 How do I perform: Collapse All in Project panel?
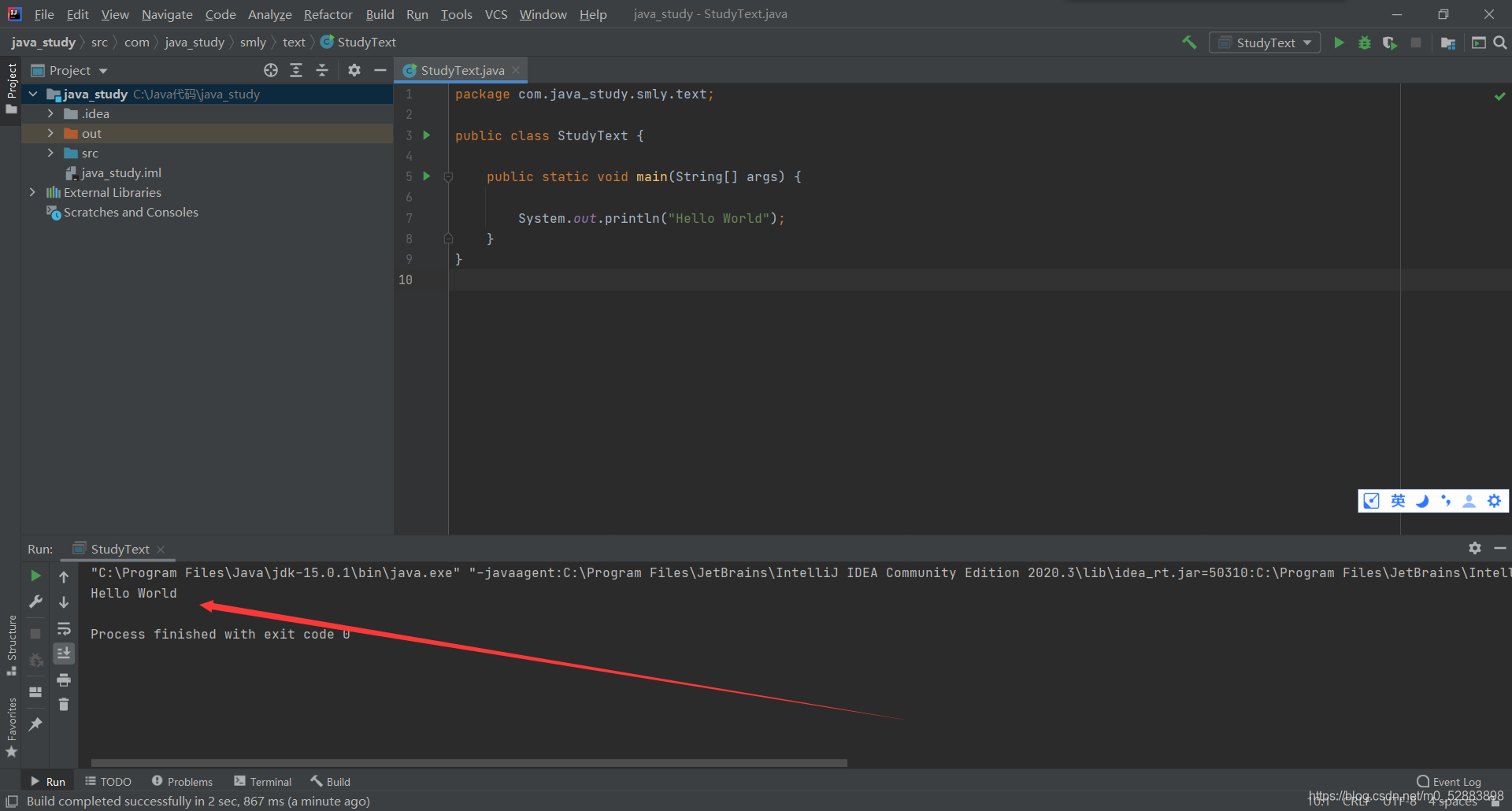pyautogui.click(x=322, y=70)
